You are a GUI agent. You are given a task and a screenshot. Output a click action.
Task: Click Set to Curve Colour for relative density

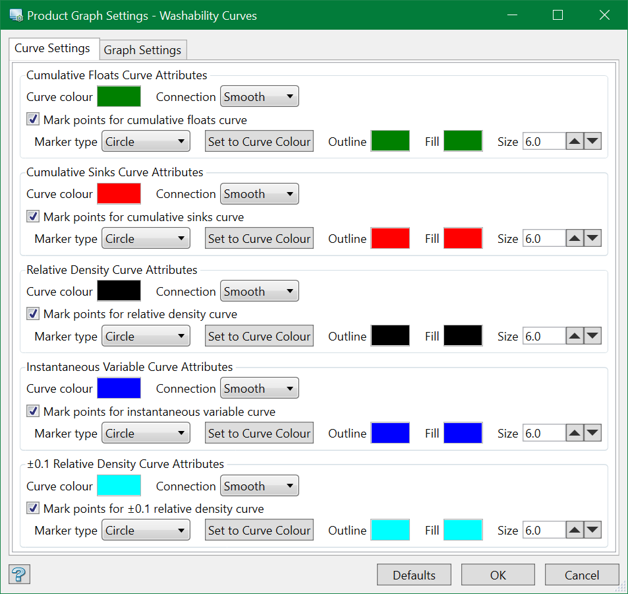click(x=259, y=336)
